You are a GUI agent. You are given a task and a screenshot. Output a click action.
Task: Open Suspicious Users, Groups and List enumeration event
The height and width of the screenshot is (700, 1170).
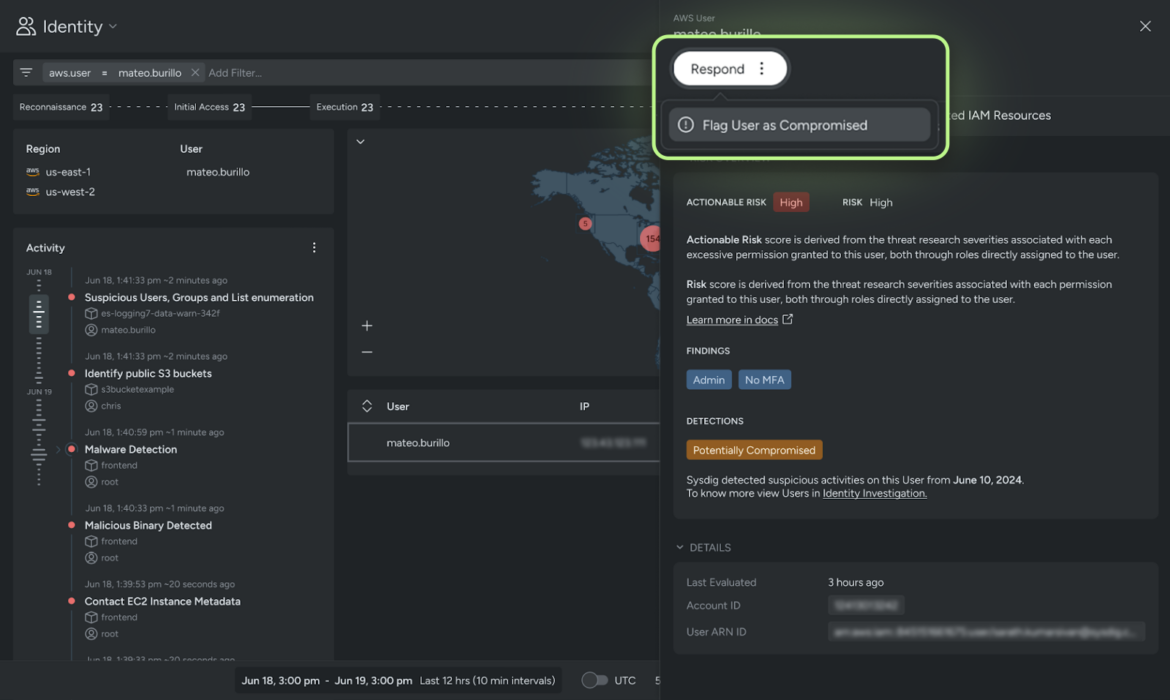pos(198,297)
